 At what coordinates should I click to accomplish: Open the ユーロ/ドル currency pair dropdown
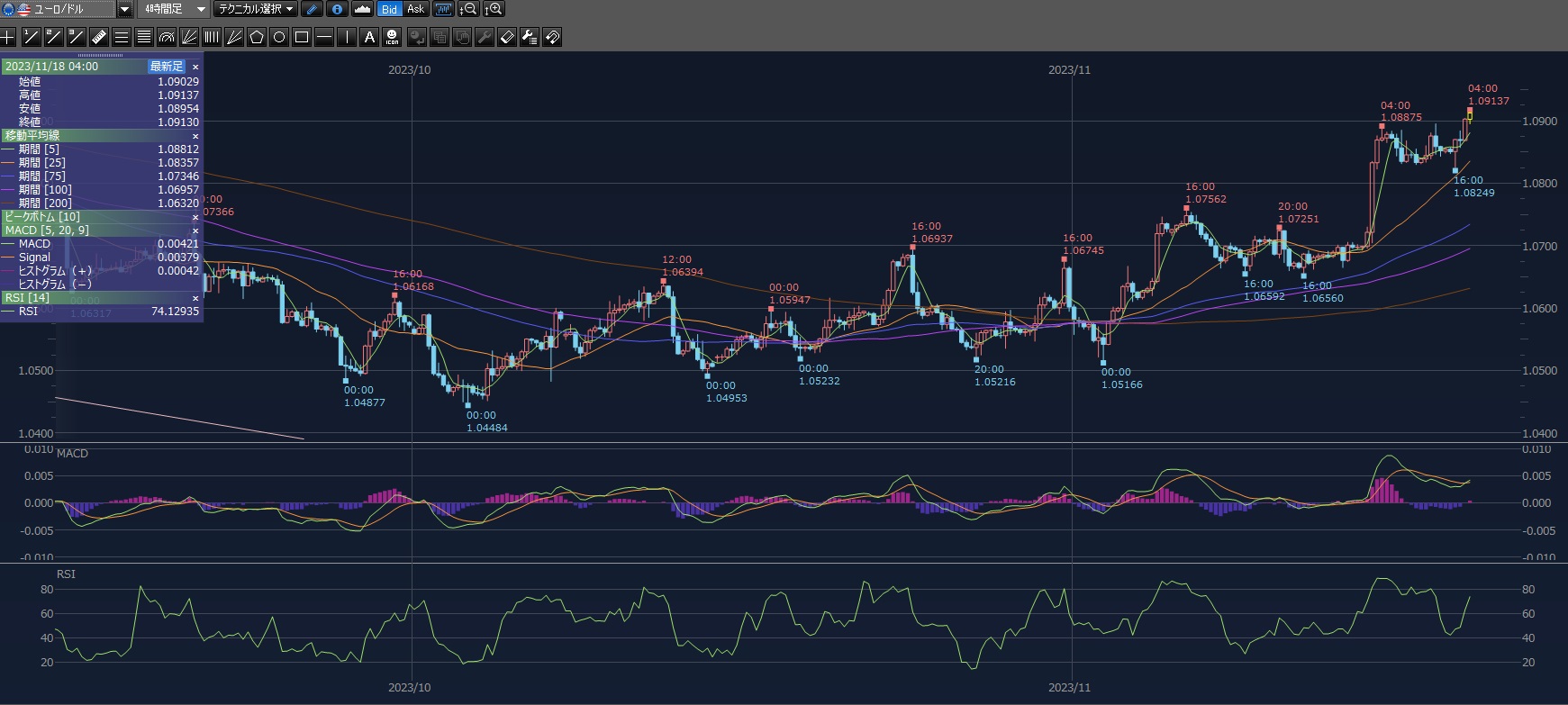tap(124, 9)
